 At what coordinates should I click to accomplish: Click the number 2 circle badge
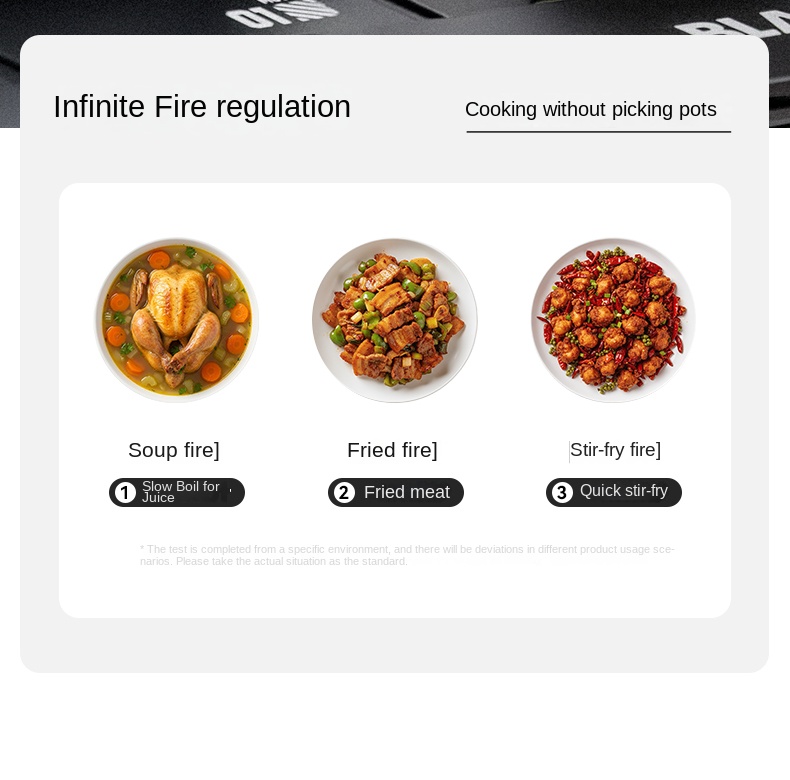(344, 492)
